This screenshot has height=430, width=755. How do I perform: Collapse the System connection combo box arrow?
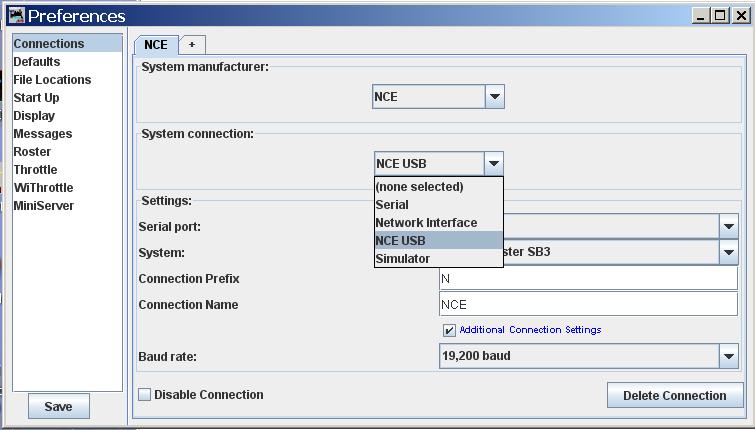pos(494,164)
